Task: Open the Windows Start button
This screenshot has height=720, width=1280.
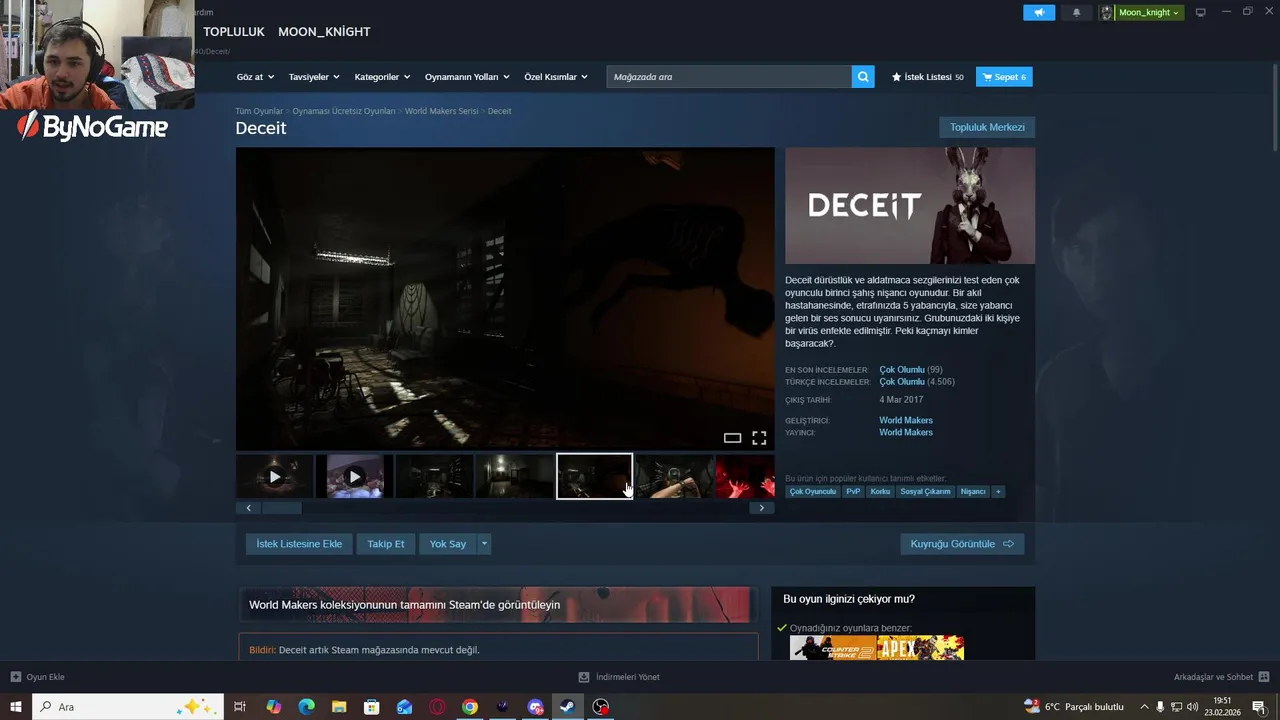Action: 16,707
